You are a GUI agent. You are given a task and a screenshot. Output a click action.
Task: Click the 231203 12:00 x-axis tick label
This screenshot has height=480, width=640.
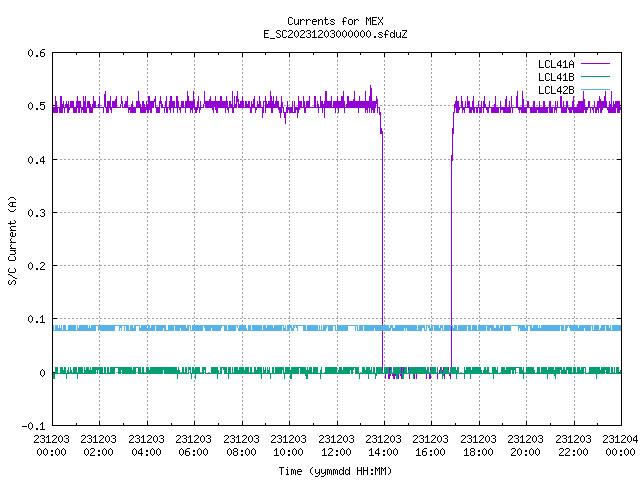pos(336,446)
